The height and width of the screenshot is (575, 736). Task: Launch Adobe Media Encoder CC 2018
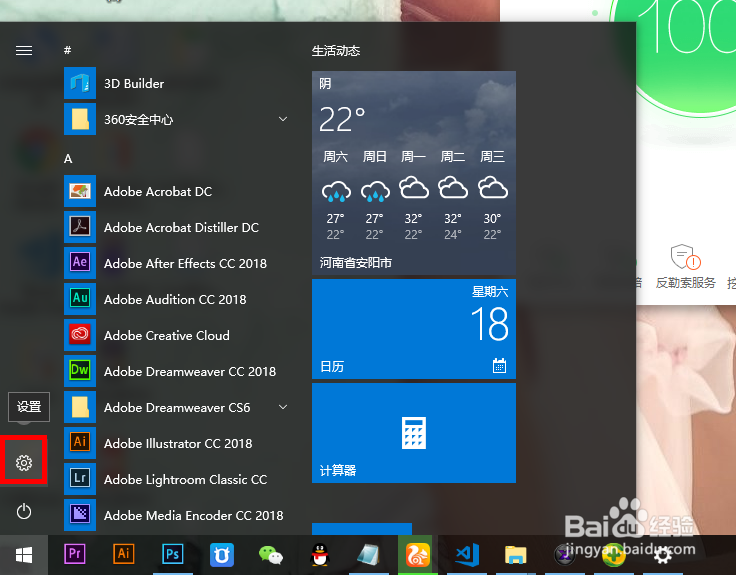(176, 515)
